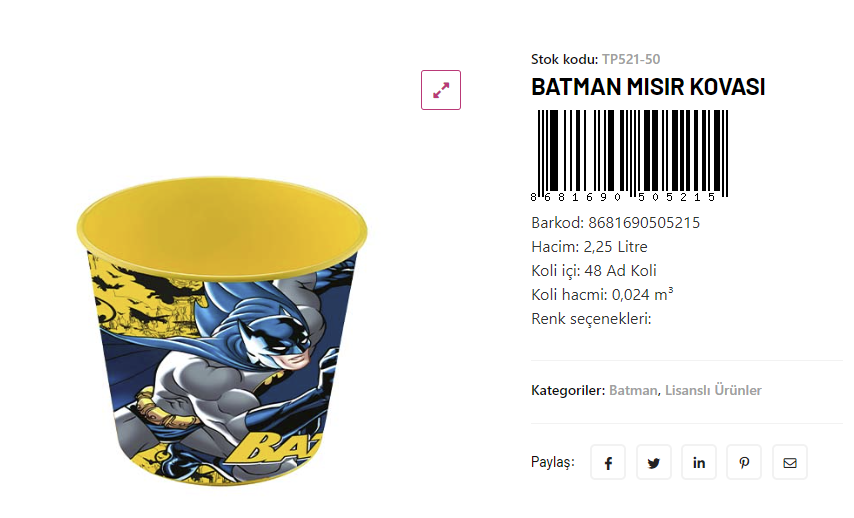Click the Koli hacmi 0,024 m³ line
Image resolution: width=854 pixels, height=518 pixels.
[x=602, y=294]
